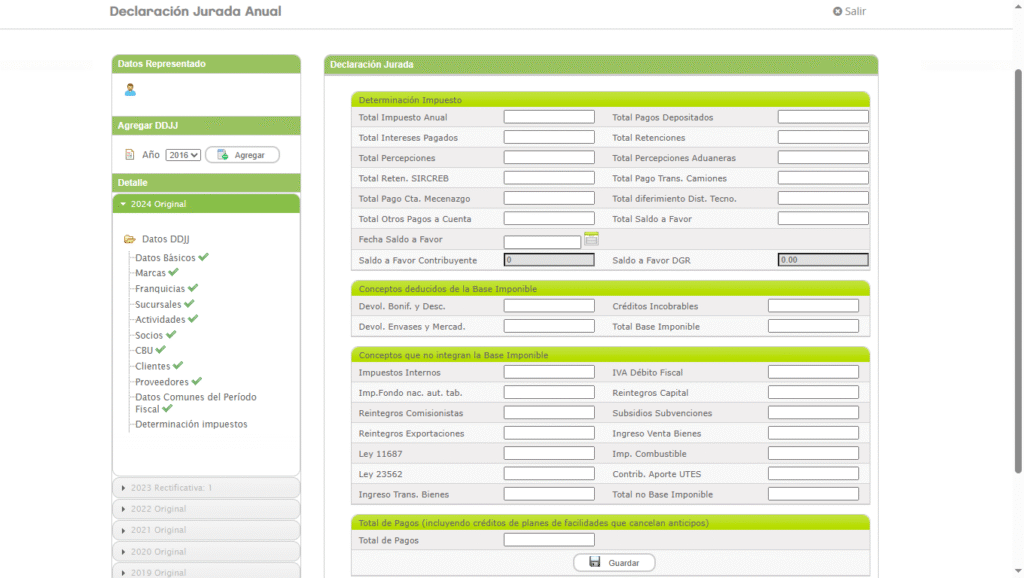Click the green checkmark next to Proveedores

click(x=197, y=381)
